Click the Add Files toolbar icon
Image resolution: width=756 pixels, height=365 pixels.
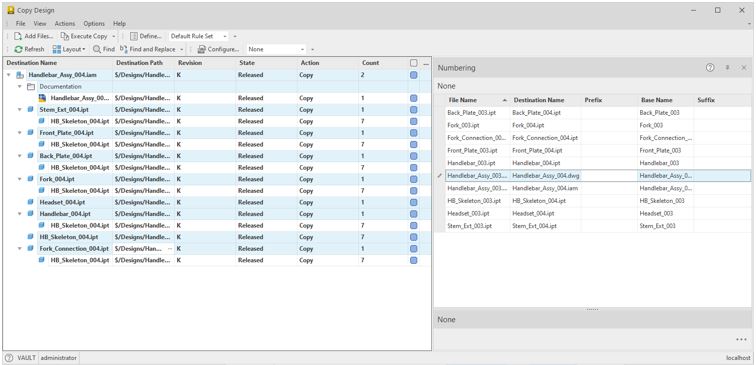pos(18,36)
